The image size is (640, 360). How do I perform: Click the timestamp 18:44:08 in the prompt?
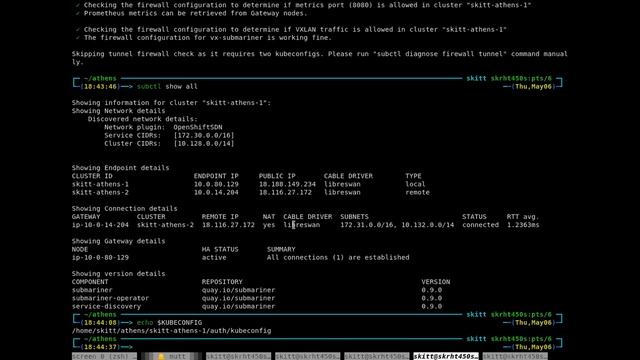[x=100, y=323]
